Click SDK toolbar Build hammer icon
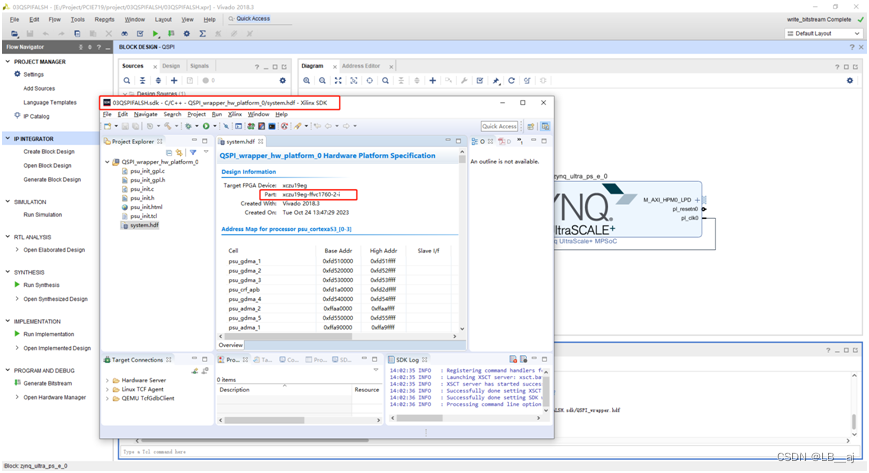 click(167, 126)
